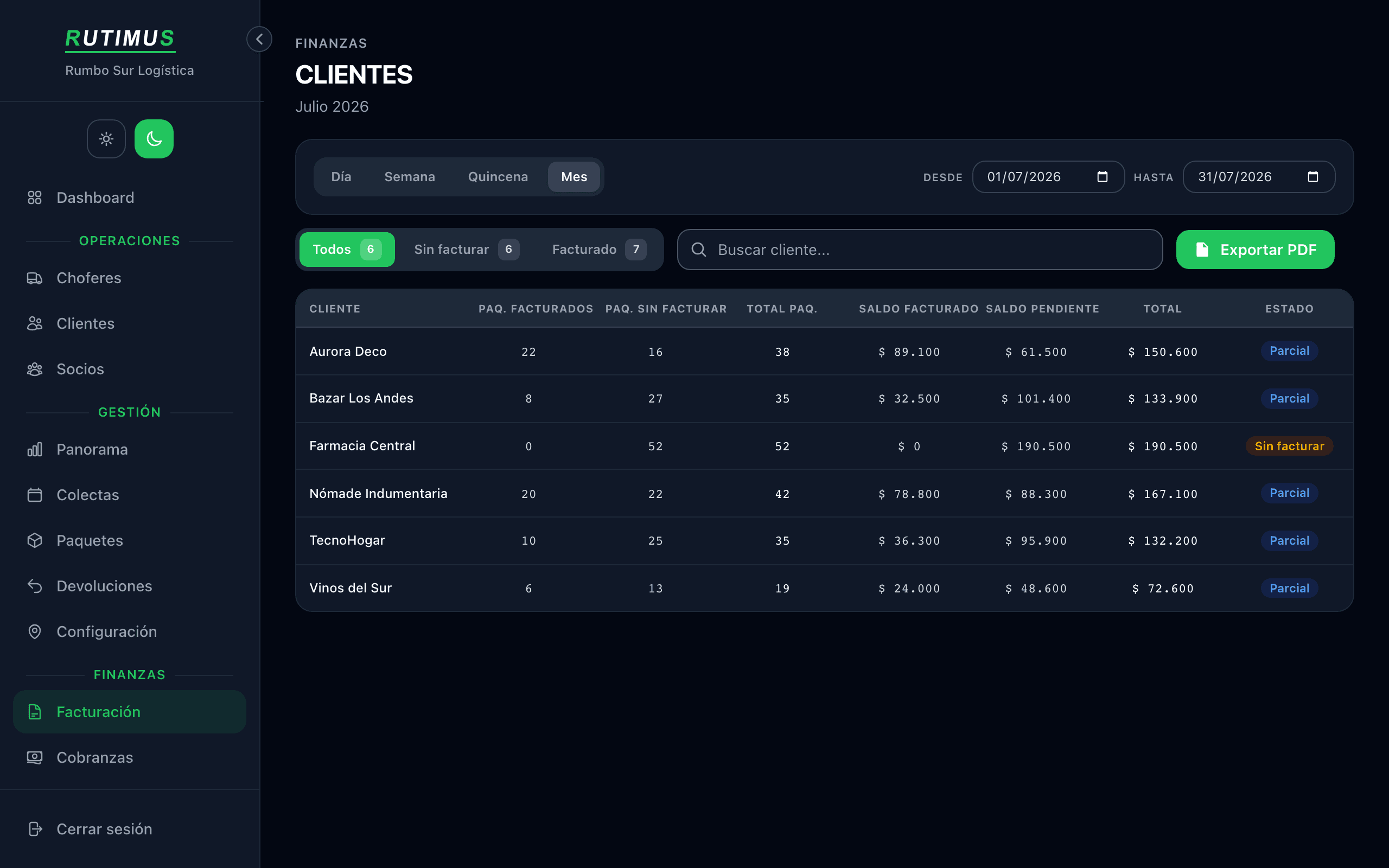Focus the Buscar cliente search field

click(920, 250)
